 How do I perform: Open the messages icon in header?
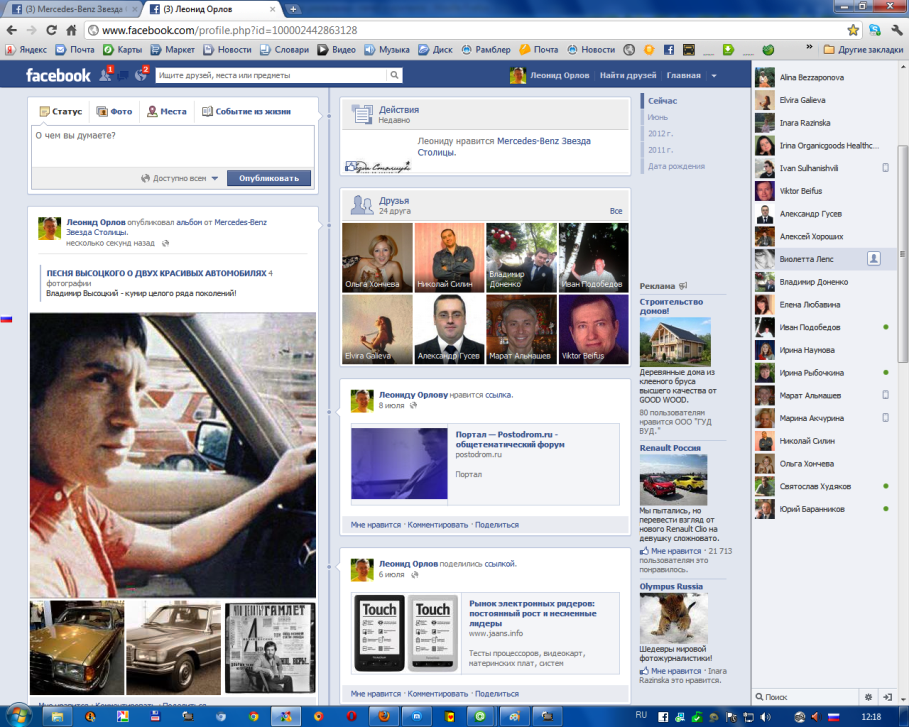(x=123, y=75)
